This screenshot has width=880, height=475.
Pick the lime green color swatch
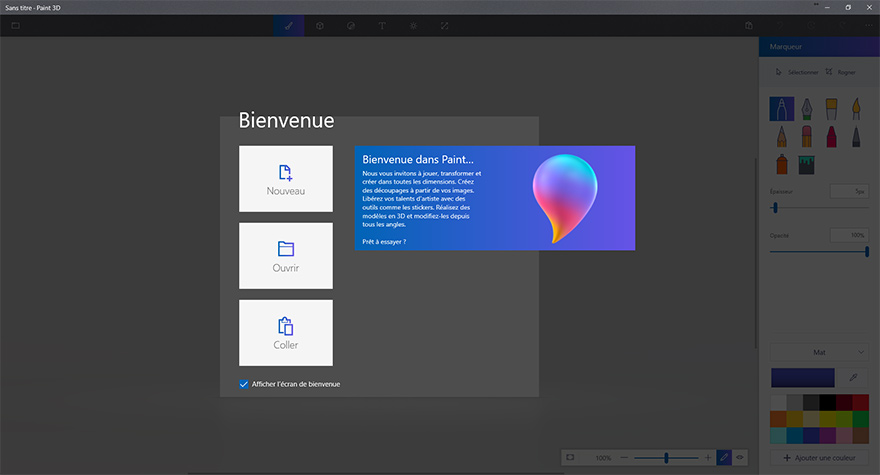pyautogui.click(x=844, y=419)
